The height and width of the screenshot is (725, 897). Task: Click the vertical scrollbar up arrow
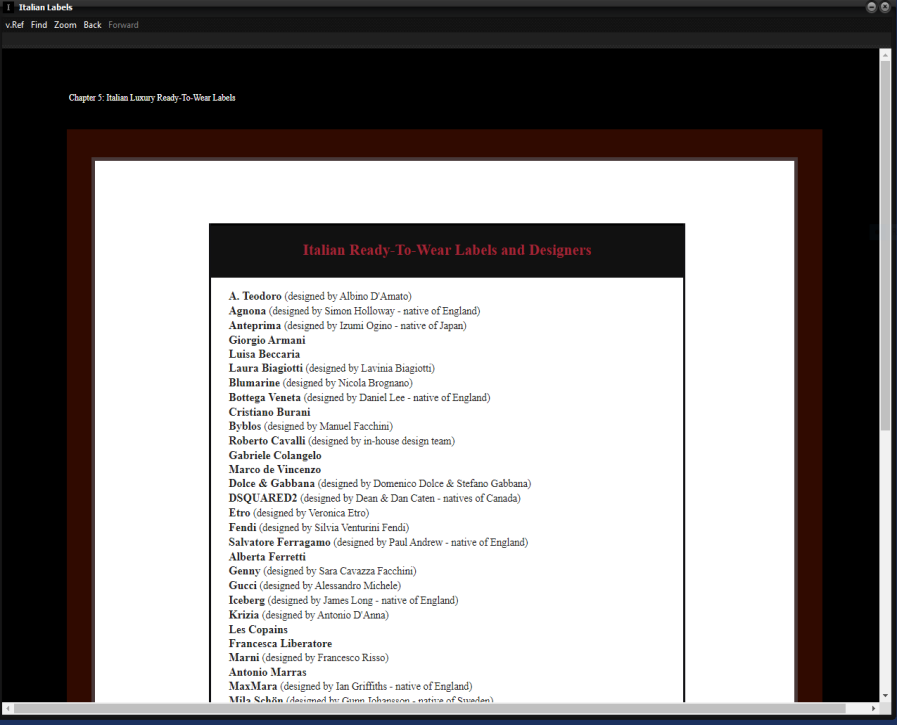tap(885, 56)
